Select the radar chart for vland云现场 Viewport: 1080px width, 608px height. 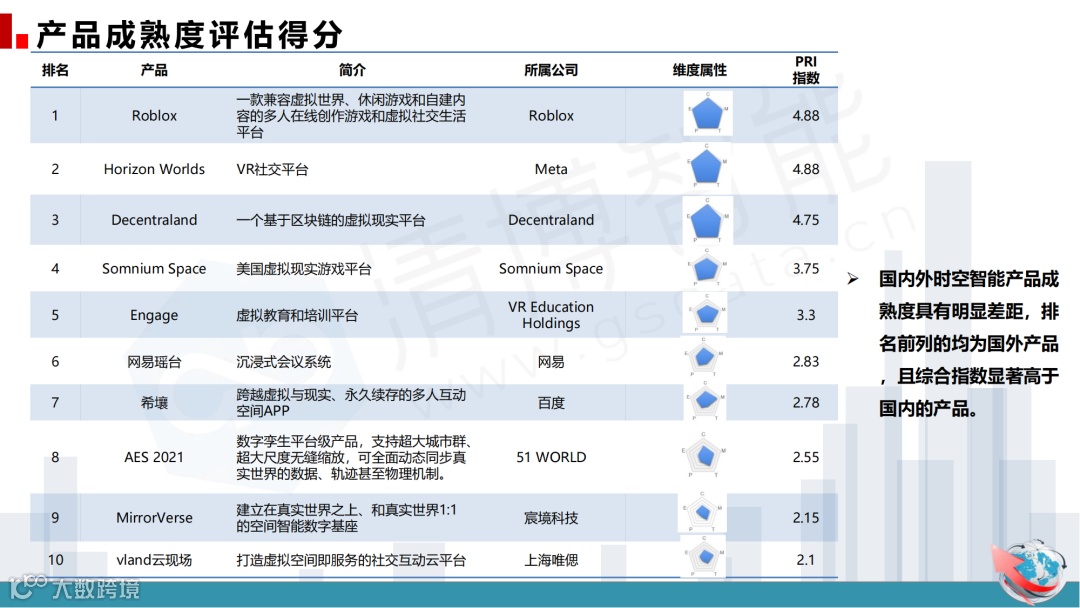[704, 556]
